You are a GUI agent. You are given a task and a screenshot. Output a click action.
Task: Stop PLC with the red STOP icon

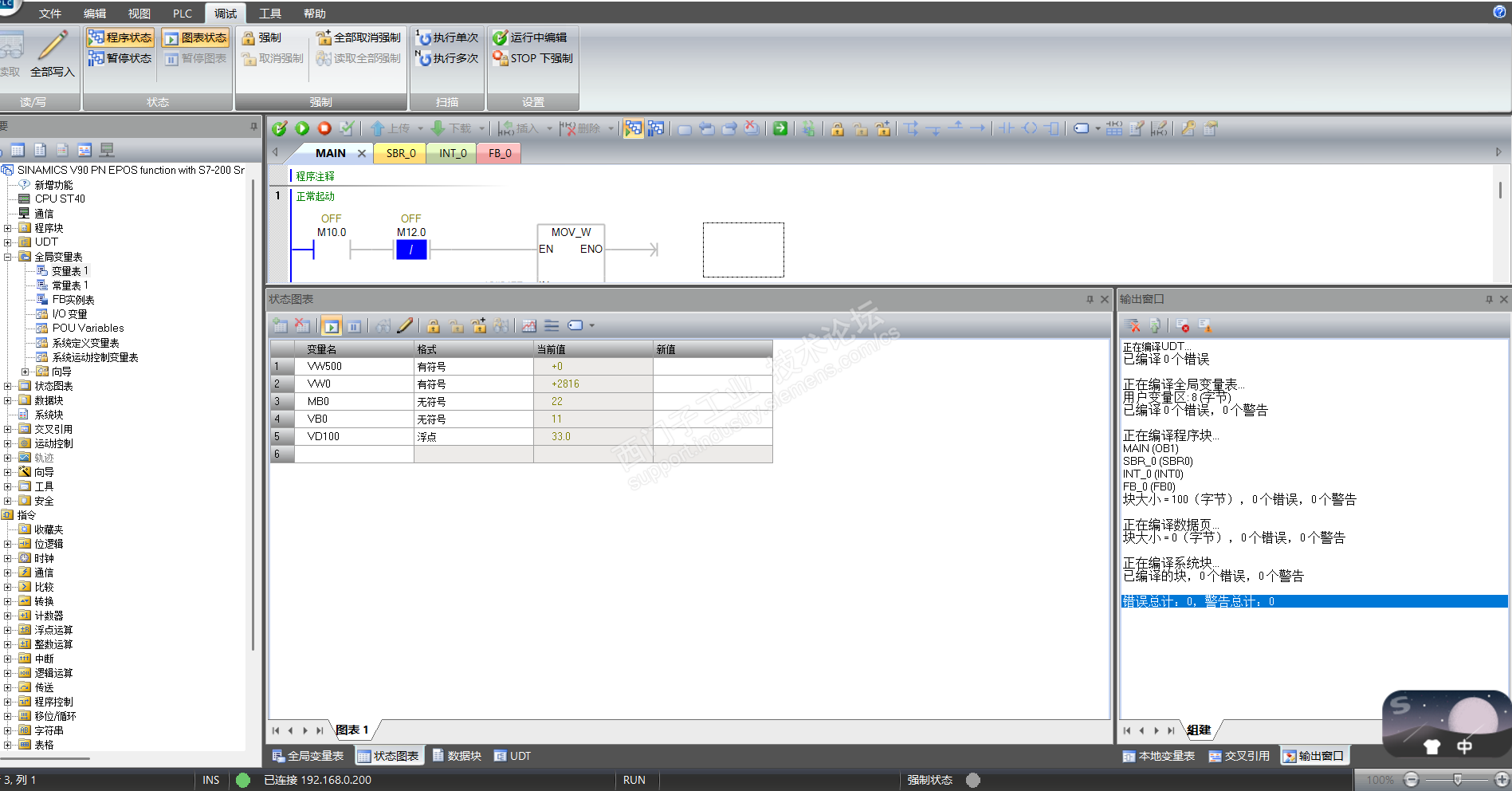click(324, 128)
